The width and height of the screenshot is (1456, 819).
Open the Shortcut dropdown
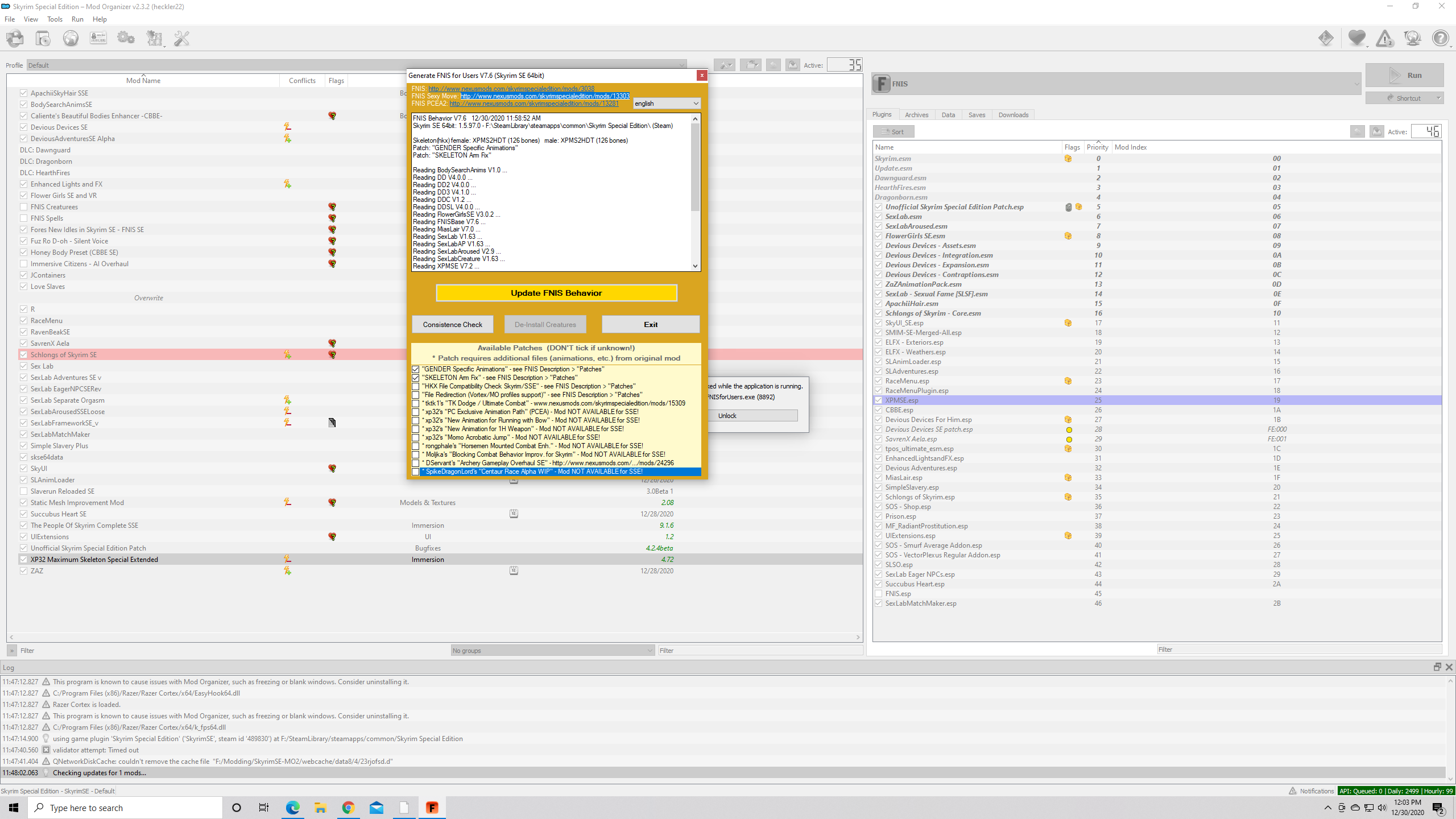pyautogui.click(x=1405, y=98)
